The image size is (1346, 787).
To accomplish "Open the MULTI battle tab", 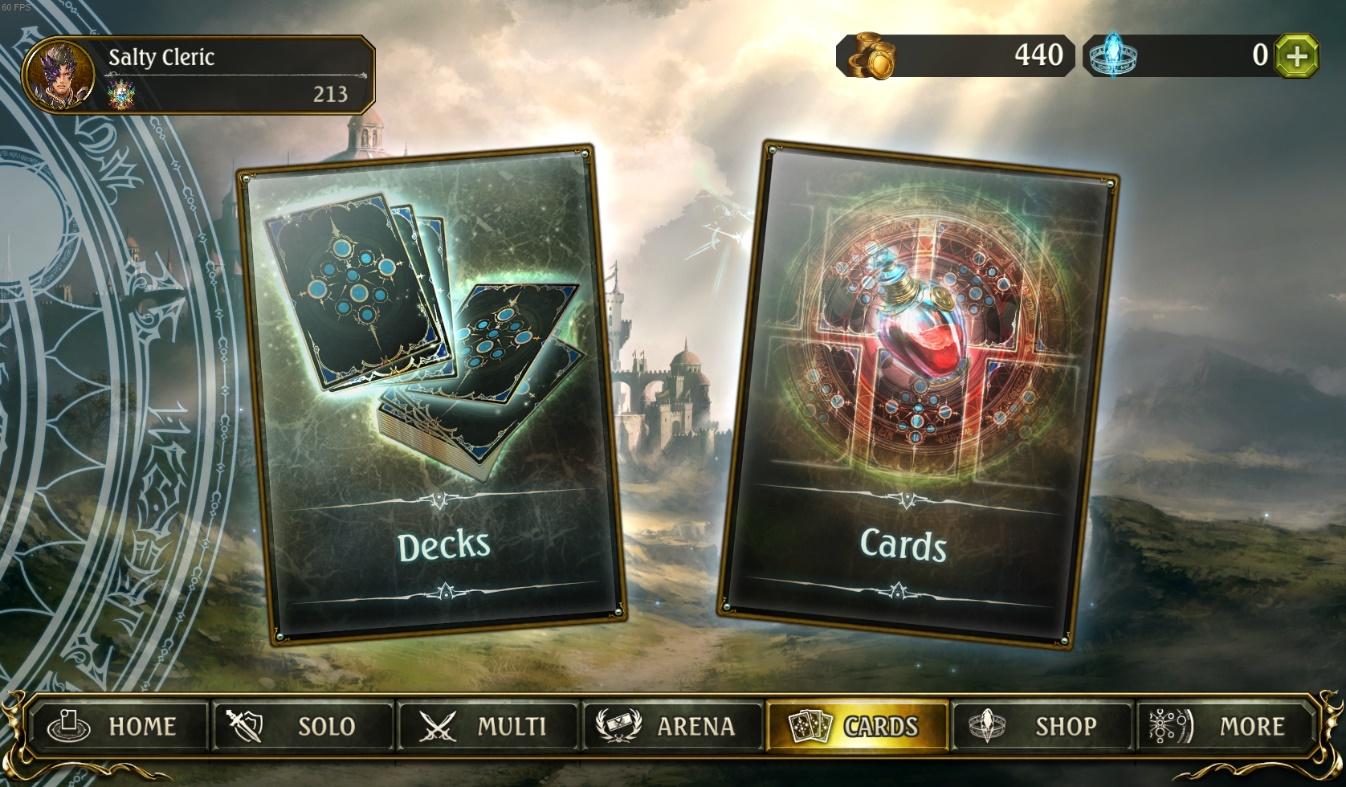I will tap(489, 726).
